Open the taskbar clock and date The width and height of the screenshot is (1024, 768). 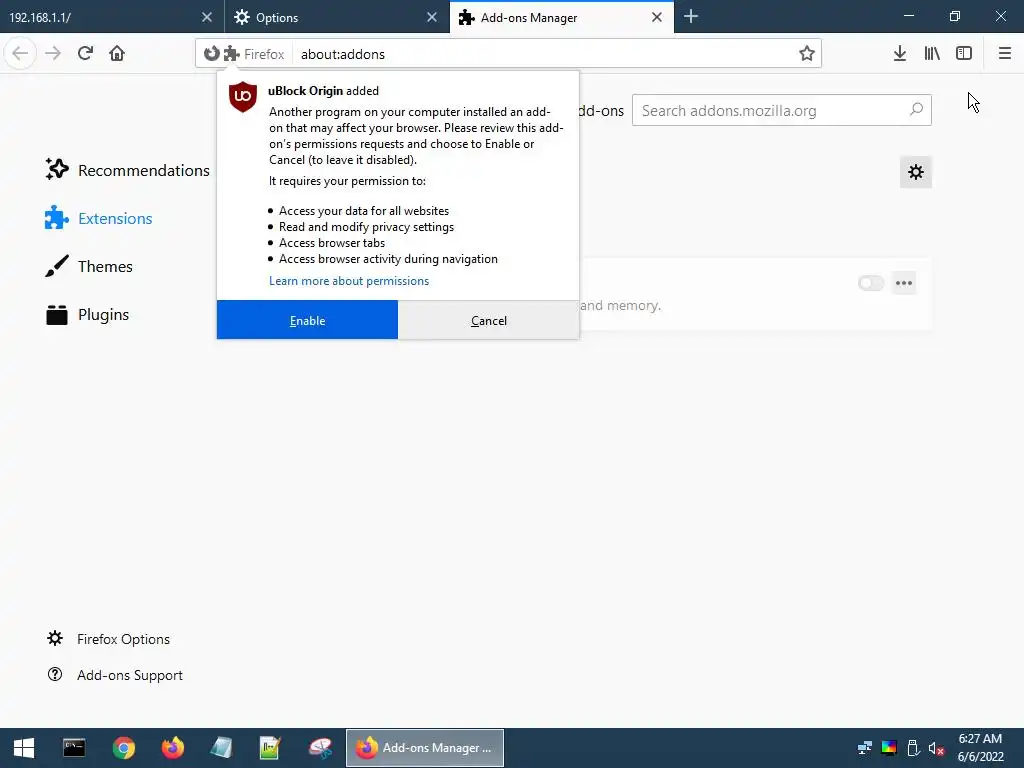980,748
